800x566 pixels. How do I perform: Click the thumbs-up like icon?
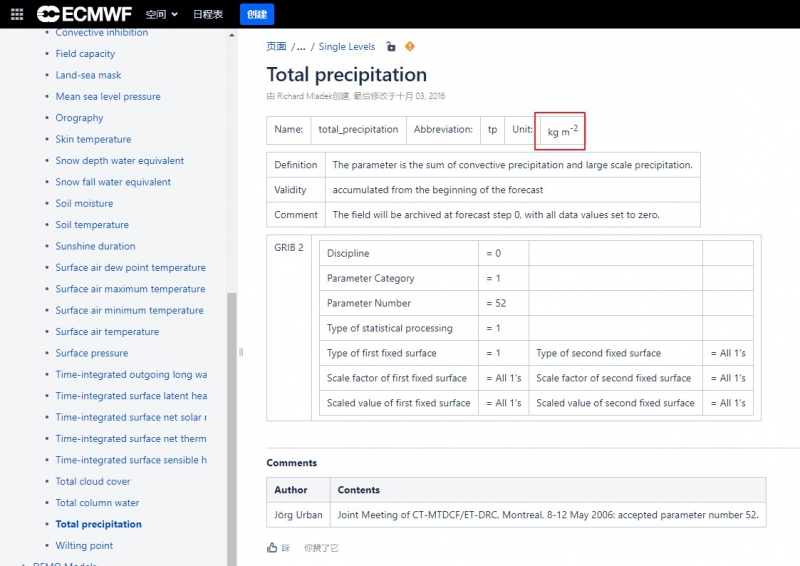tap(272, 548)
